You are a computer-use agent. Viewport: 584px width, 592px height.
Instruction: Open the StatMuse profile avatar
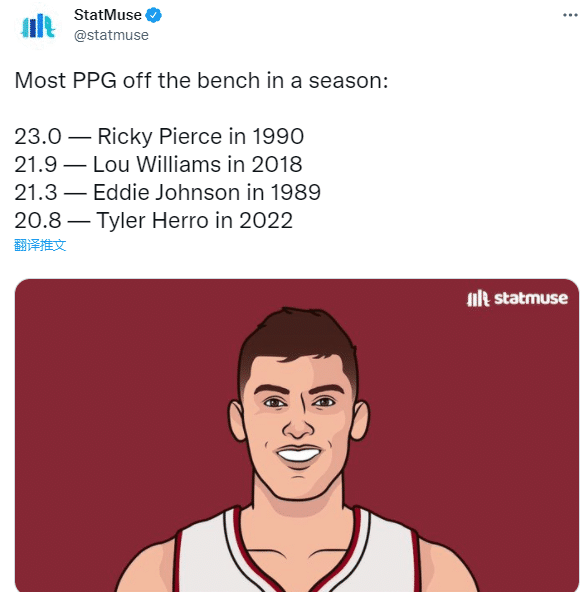pos(38,26)
